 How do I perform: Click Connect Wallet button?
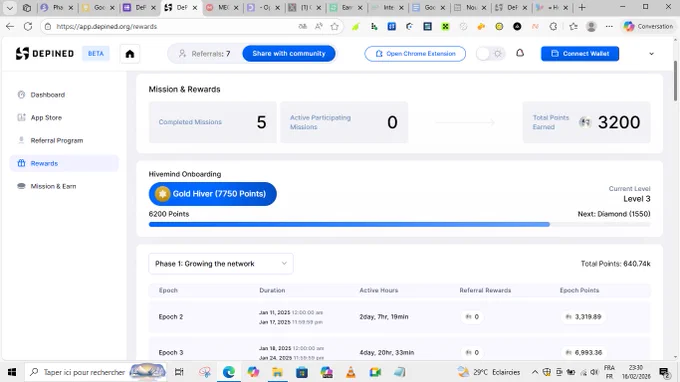(x=580, y=54)
